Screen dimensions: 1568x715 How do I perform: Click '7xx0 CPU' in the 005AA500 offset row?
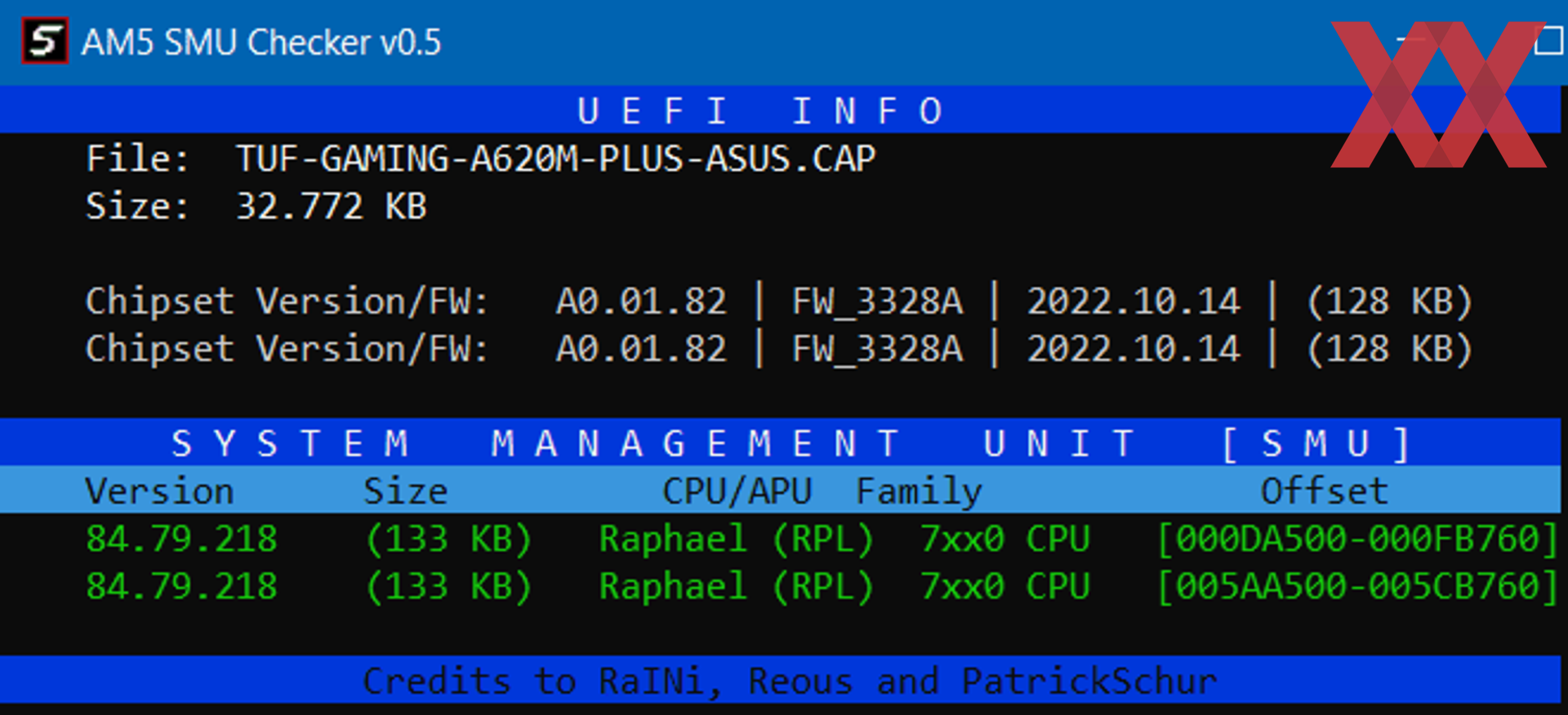(x=1005, y=586)
